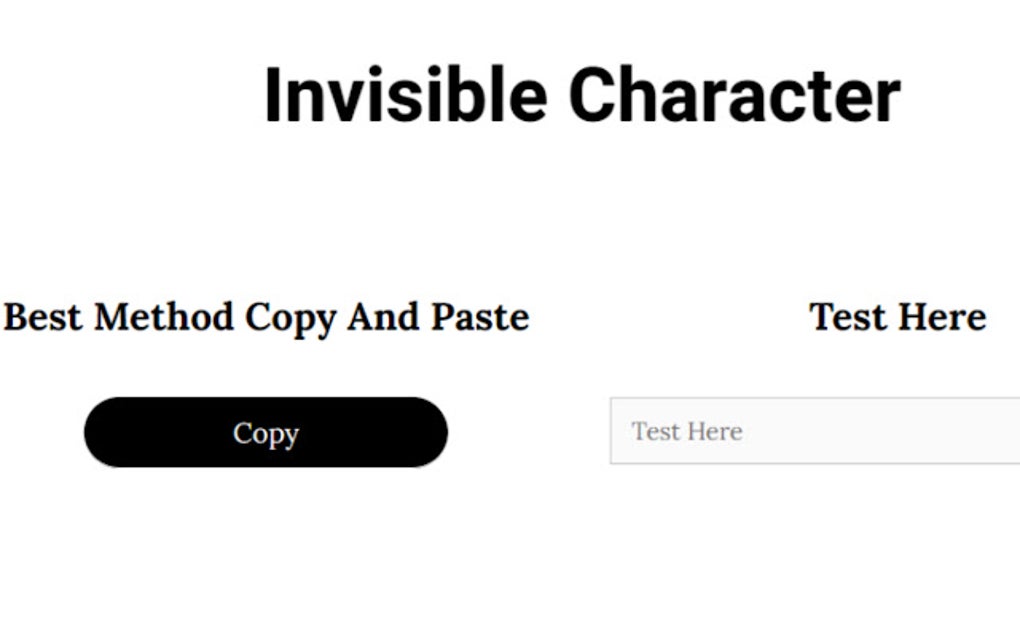Activate the test input box

click(814, 431)
